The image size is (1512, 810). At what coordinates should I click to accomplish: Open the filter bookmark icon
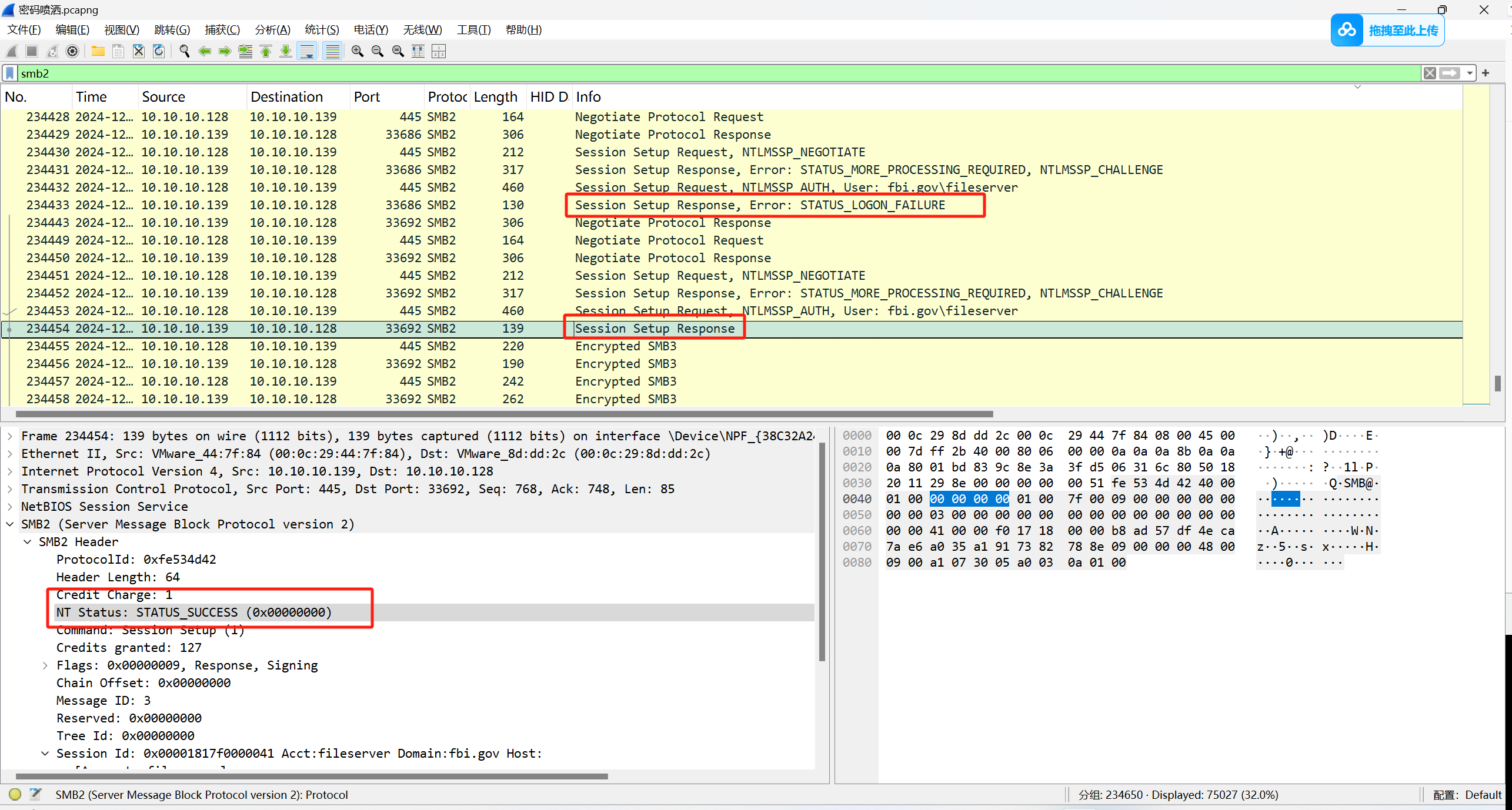point(10,73)
